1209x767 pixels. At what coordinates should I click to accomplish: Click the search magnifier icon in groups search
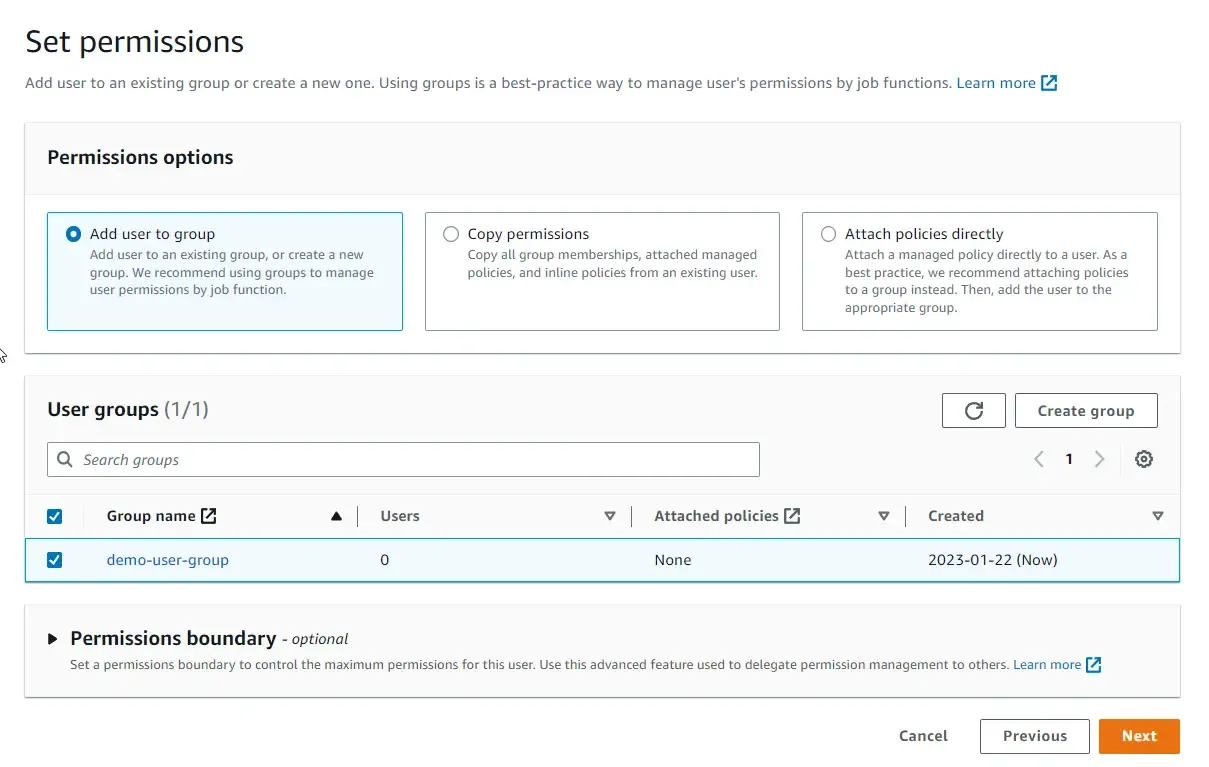[x=65, y=459]
